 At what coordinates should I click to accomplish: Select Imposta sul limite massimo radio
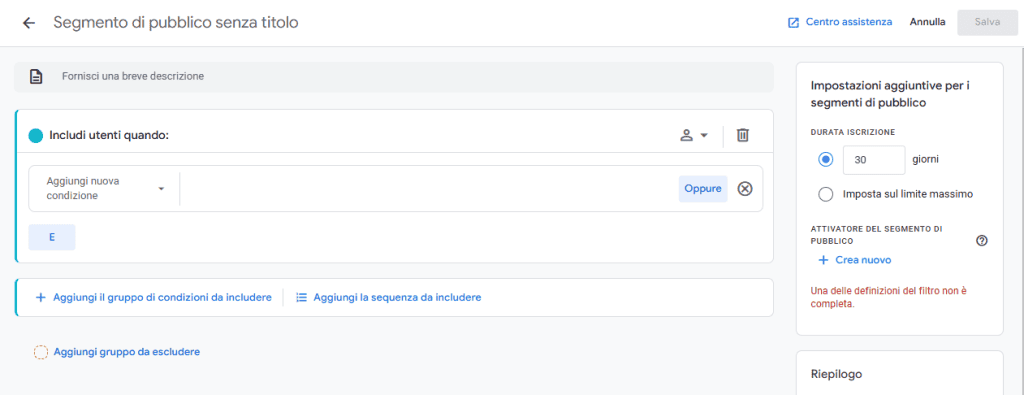(825, 195)
